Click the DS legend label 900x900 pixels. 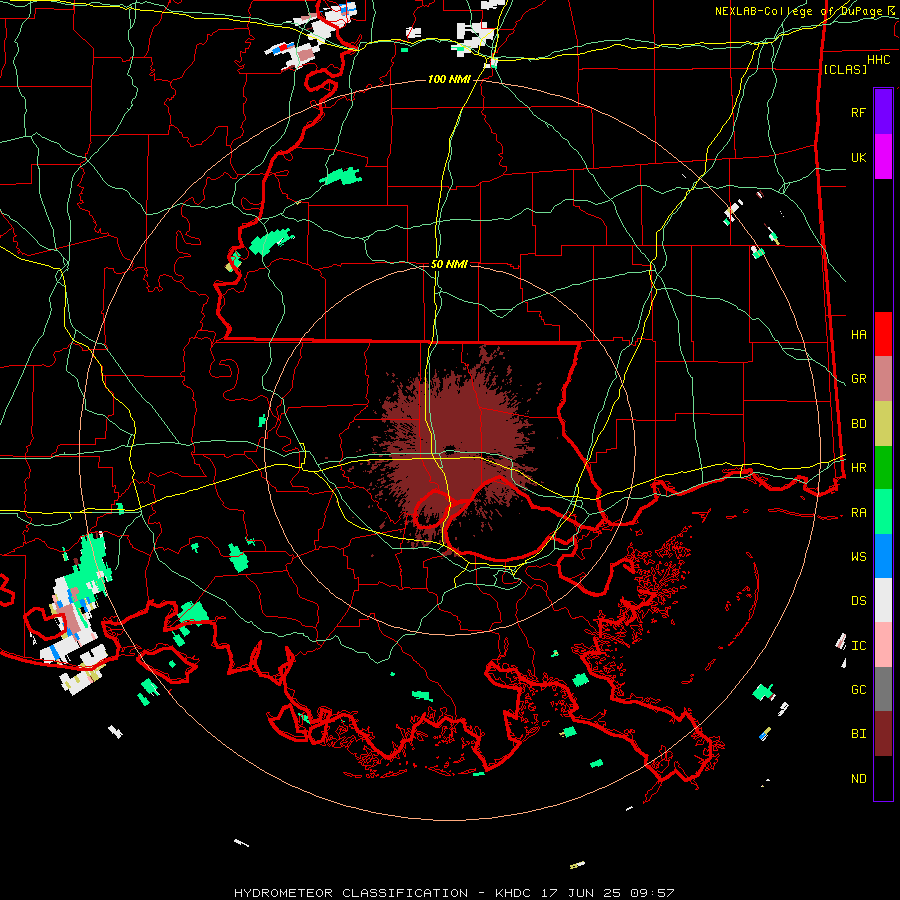pyautogui.click(x=858, y=601)
